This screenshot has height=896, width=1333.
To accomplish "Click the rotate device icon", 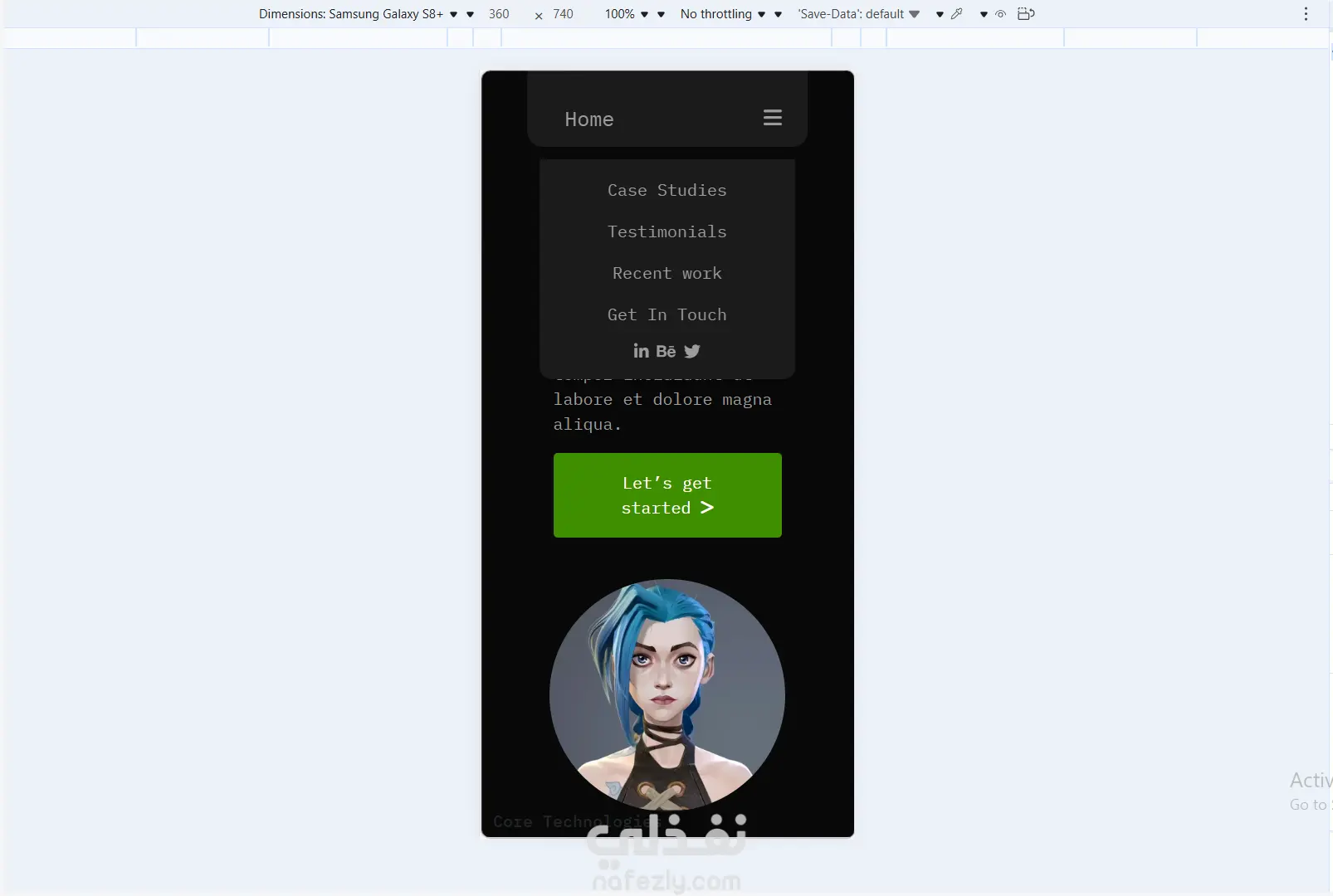I will (x=1026, y=13).
